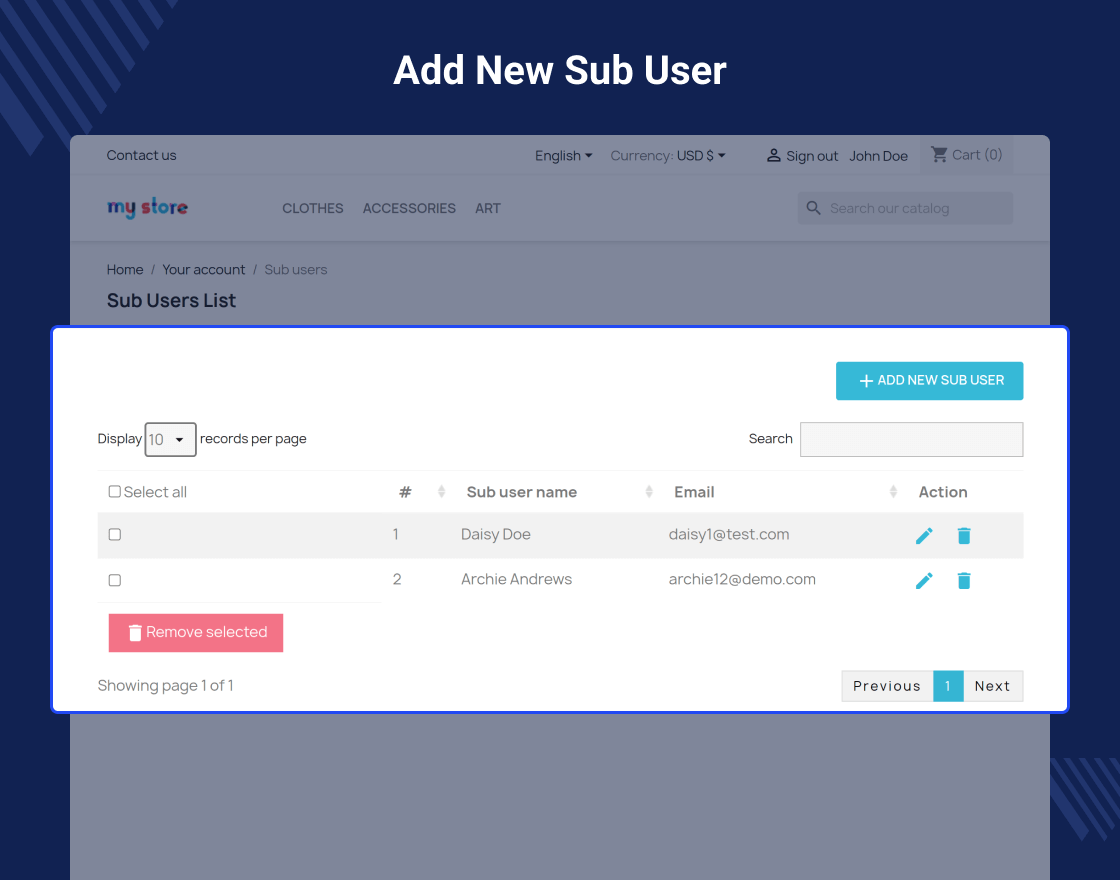Check the Daisy Doe row checkbox
This screenshot has width=1120, height=880.
tap(114, 534)
